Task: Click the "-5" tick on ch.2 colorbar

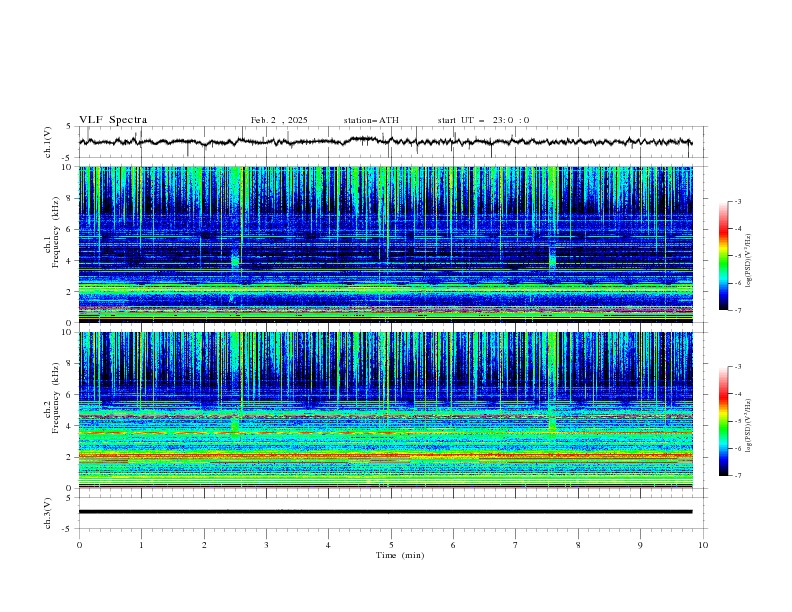Action: 738,421
